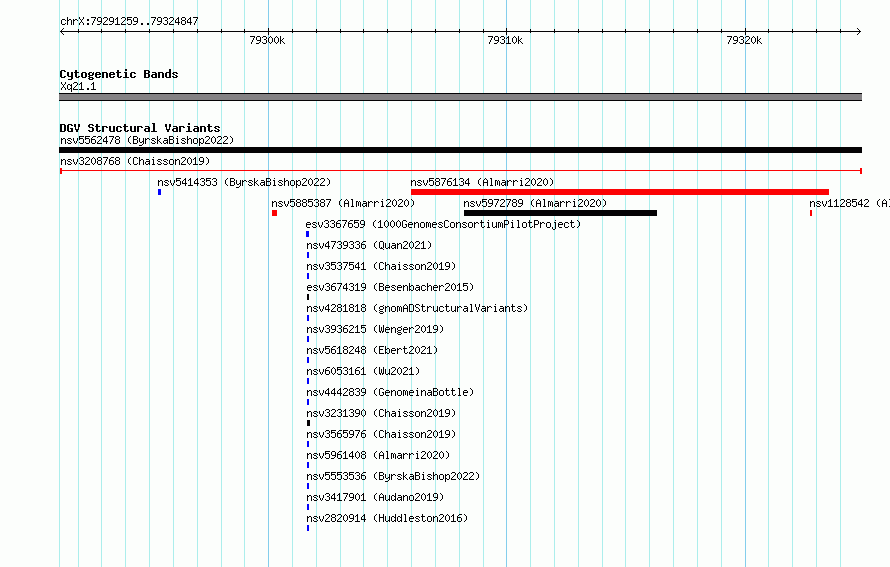The width and height of the screenshot is (890, 567).
Task: Open nsv5885387 (Almarri2020) label
Action: (x=343, y=203)
